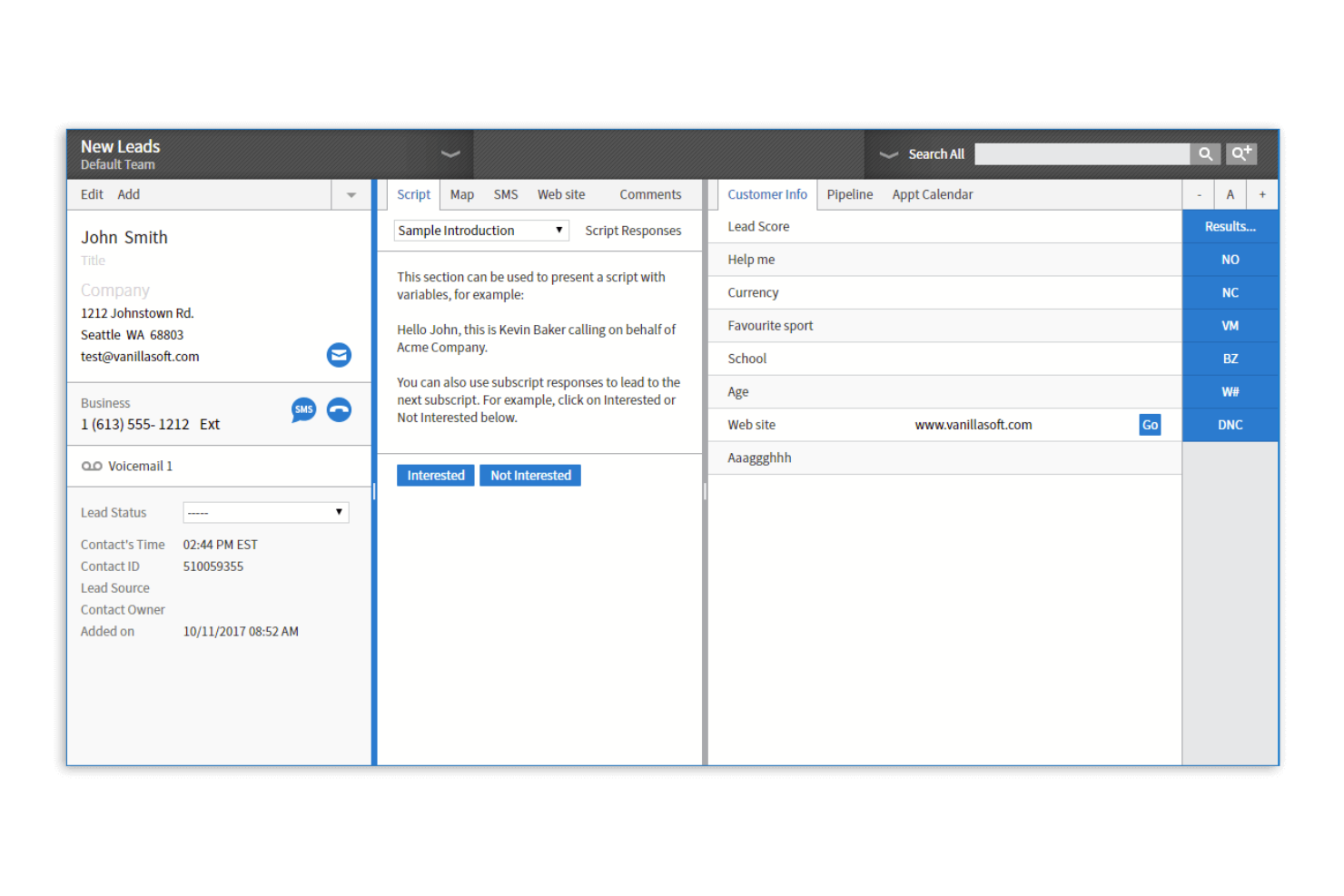Open the Comments tab

click(x=650, y=195)
